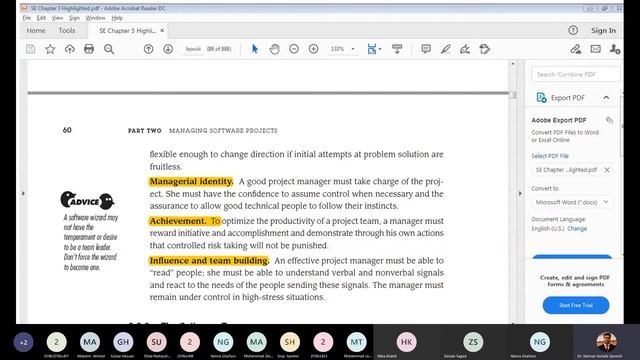The height and width of the screenshot is (360, 640).
Task: Switch to the Tools tab
Action: [x=67, y=31]
